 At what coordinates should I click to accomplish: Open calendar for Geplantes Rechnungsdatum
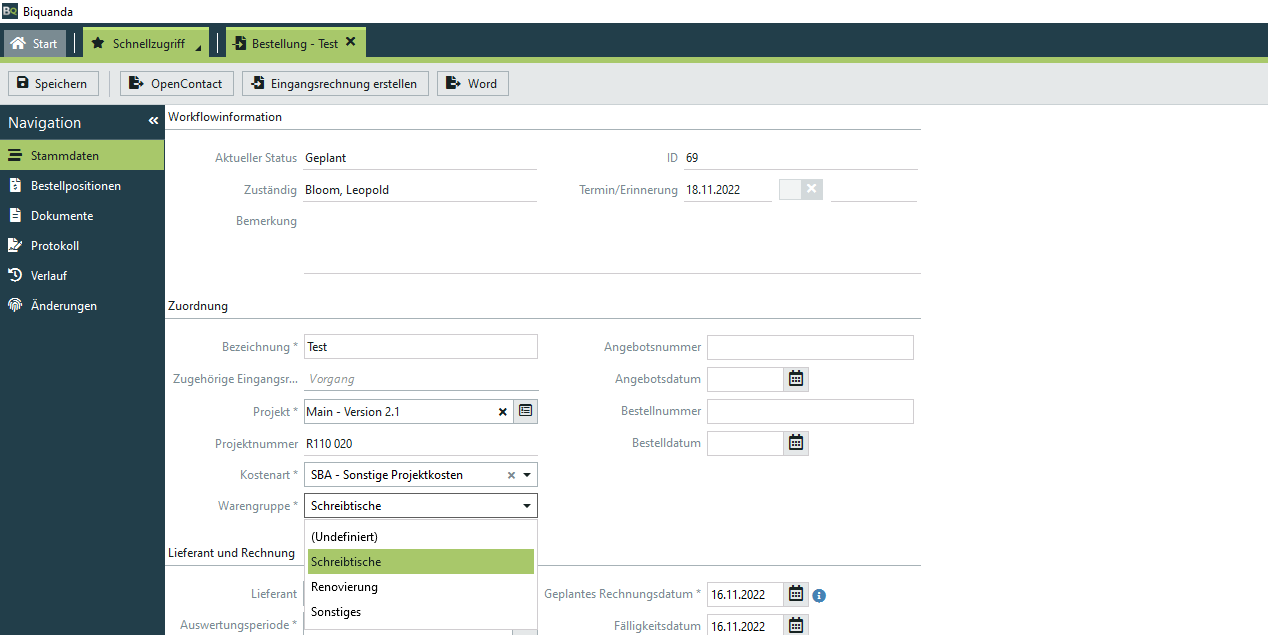tap(796, 594)
